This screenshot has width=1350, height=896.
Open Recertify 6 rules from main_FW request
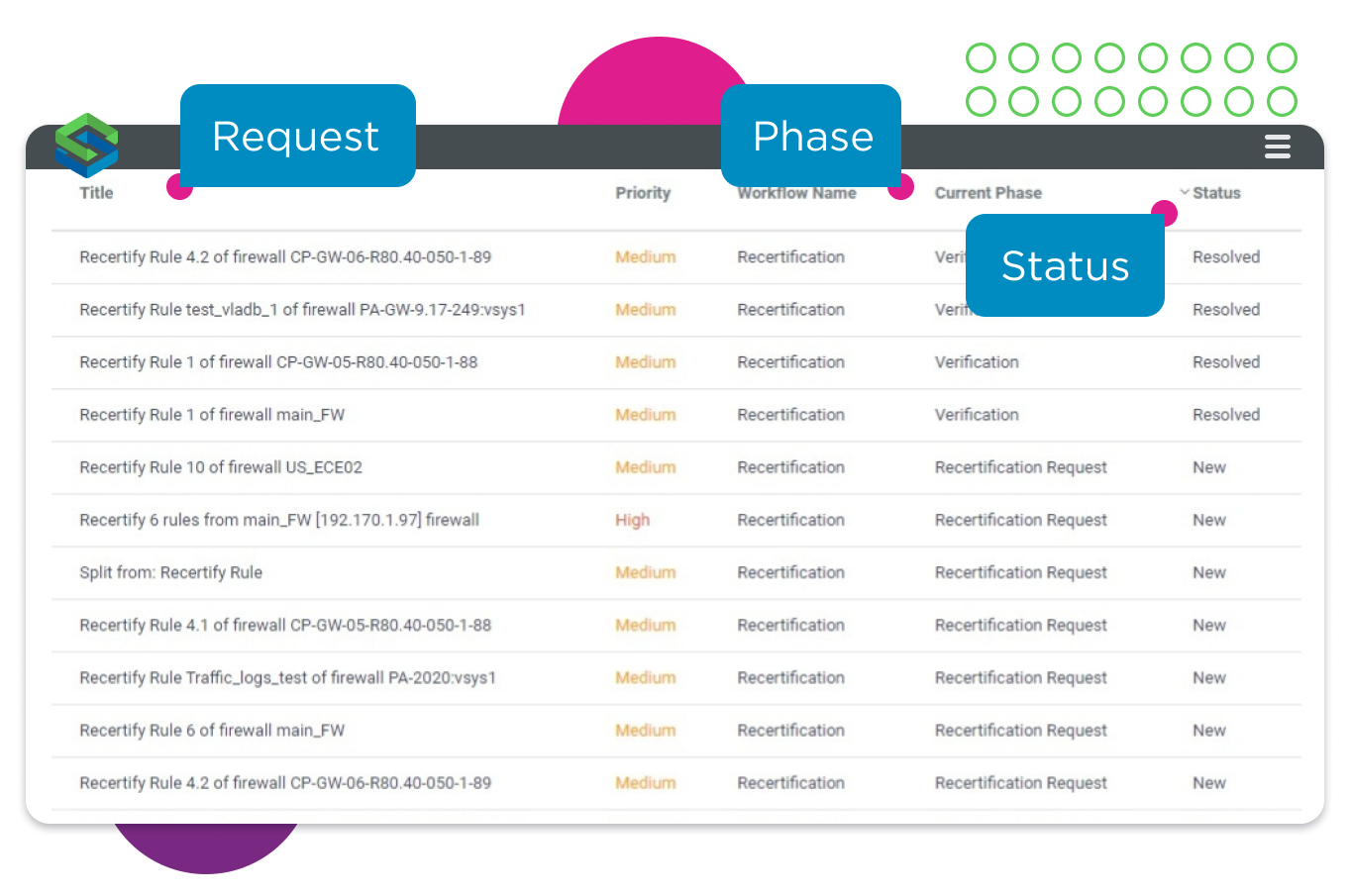[279, 520]
